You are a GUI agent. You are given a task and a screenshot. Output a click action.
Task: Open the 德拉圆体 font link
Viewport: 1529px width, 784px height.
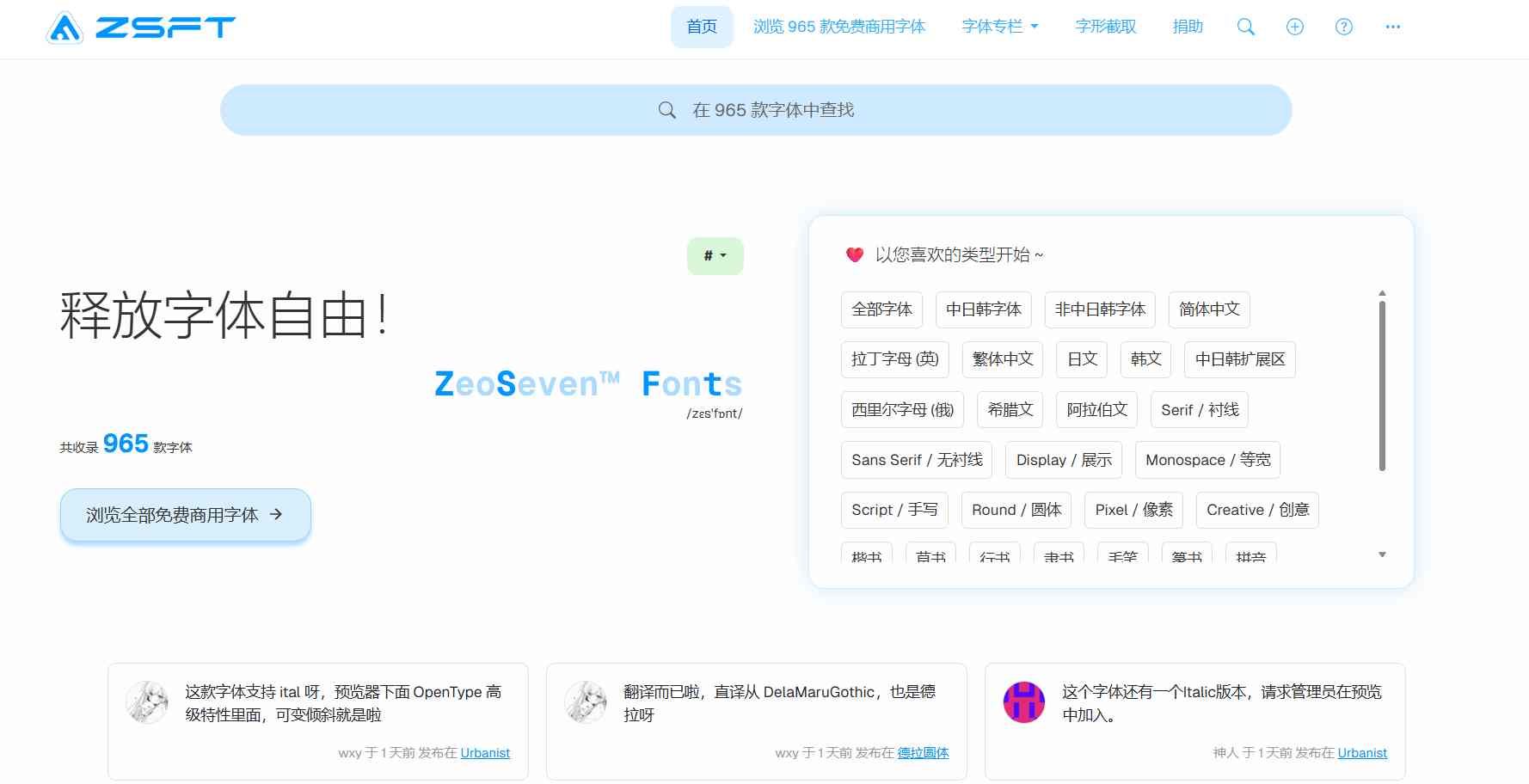(923, 753)
